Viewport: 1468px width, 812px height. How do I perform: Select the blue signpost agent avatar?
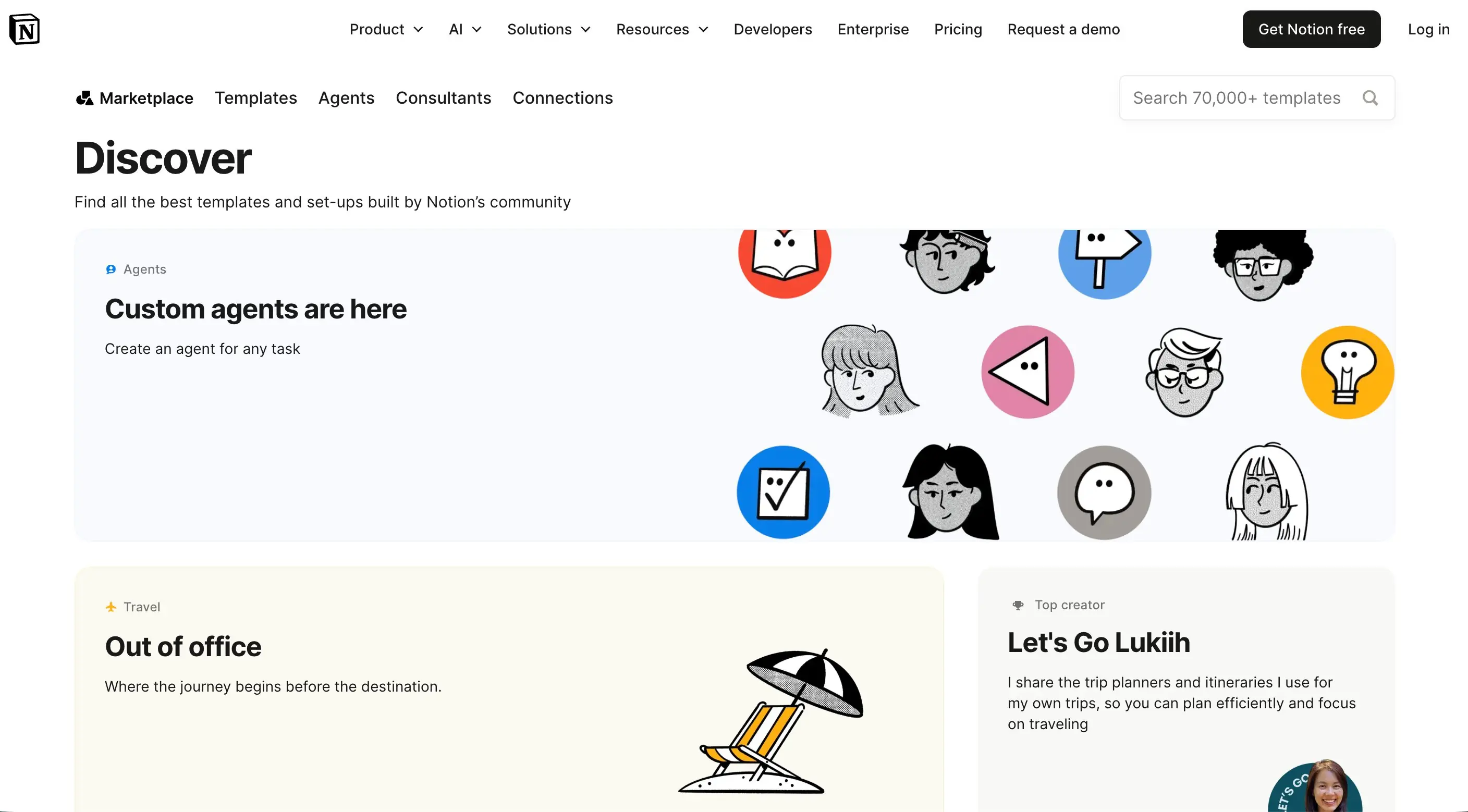(x=1105, y=263)
